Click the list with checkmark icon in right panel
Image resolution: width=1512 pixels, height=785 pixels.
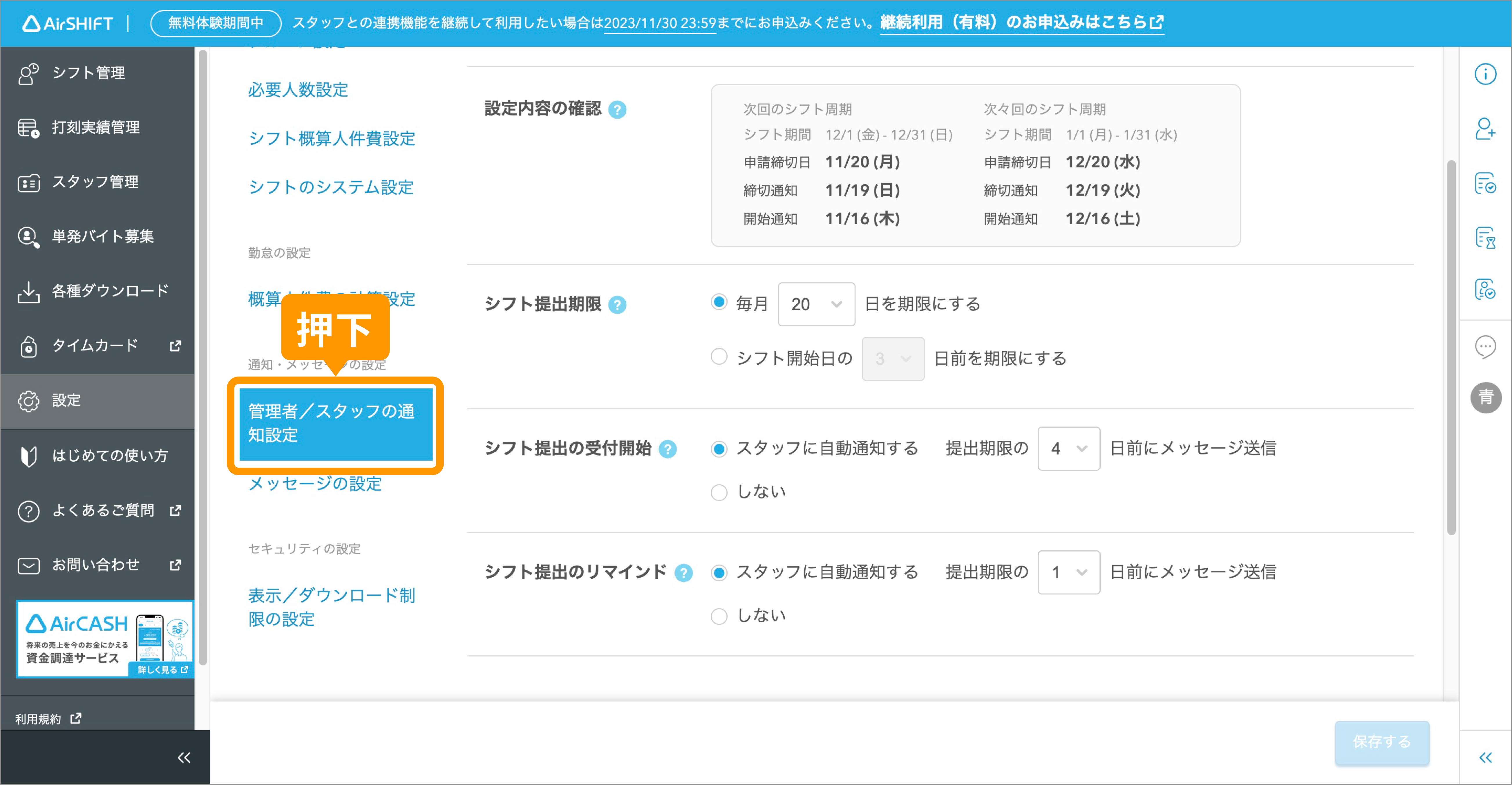[x=1486, y=183]
